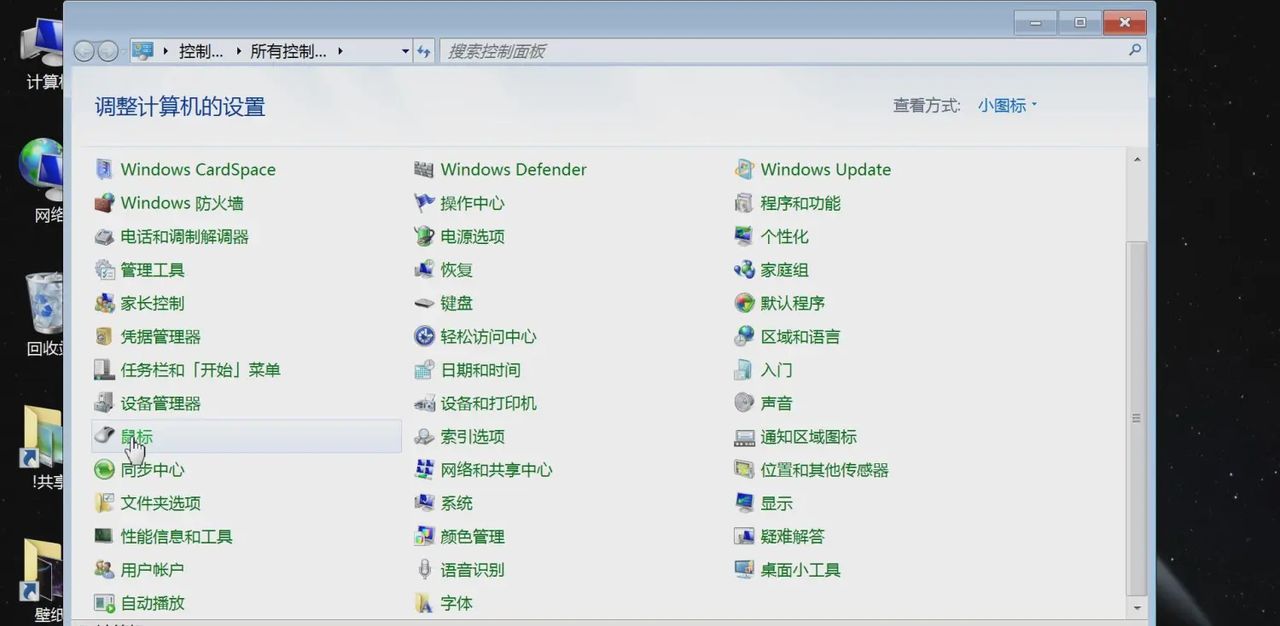Open 疑难解答 link
The width and height of the screenshot is (1280, 626).
pos(792,537)
